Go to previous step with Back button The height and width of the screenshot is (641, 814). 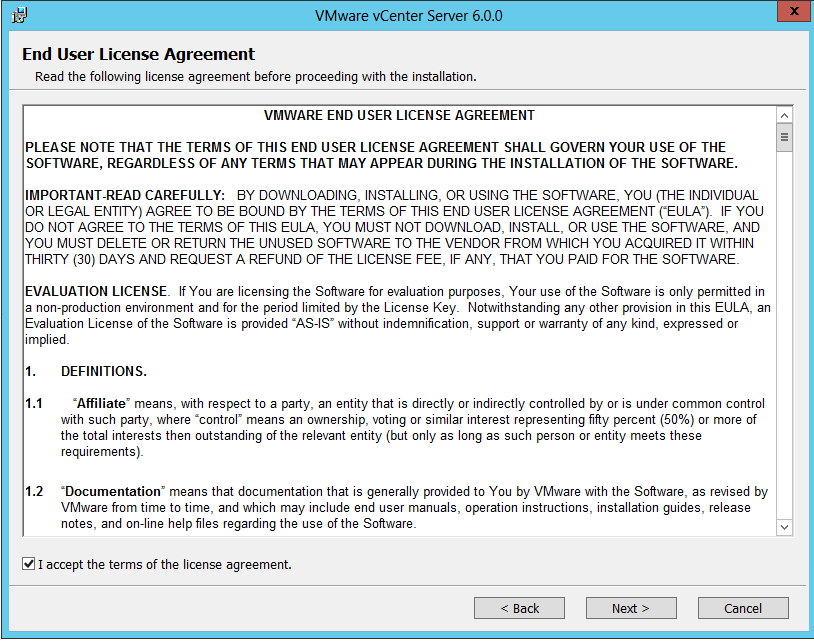pos(519,608)
